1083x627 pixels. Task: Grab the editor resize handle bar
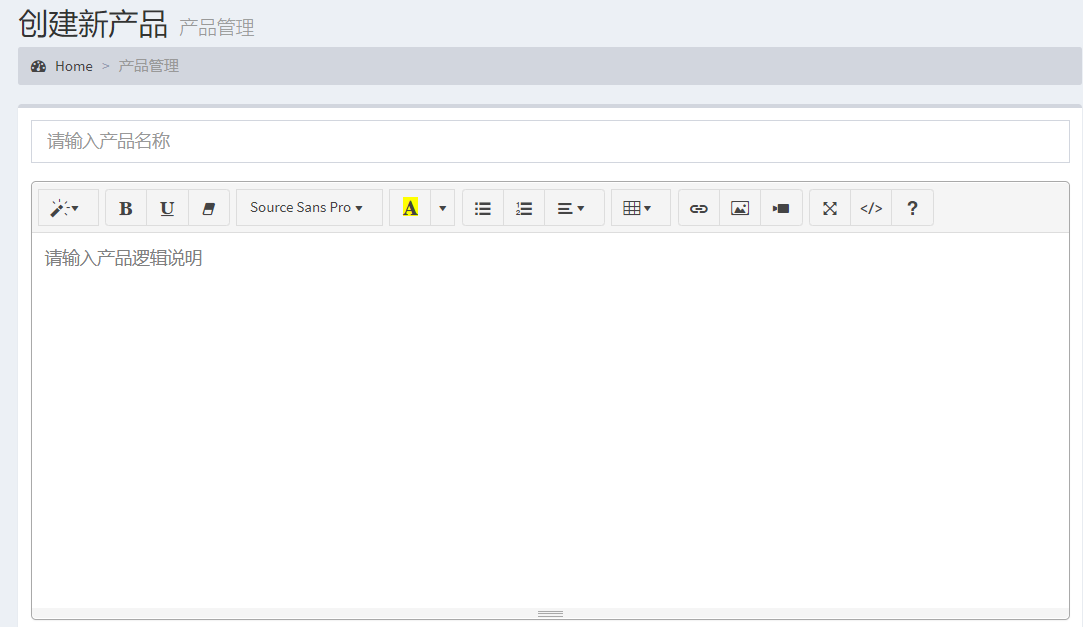[550, 613]
